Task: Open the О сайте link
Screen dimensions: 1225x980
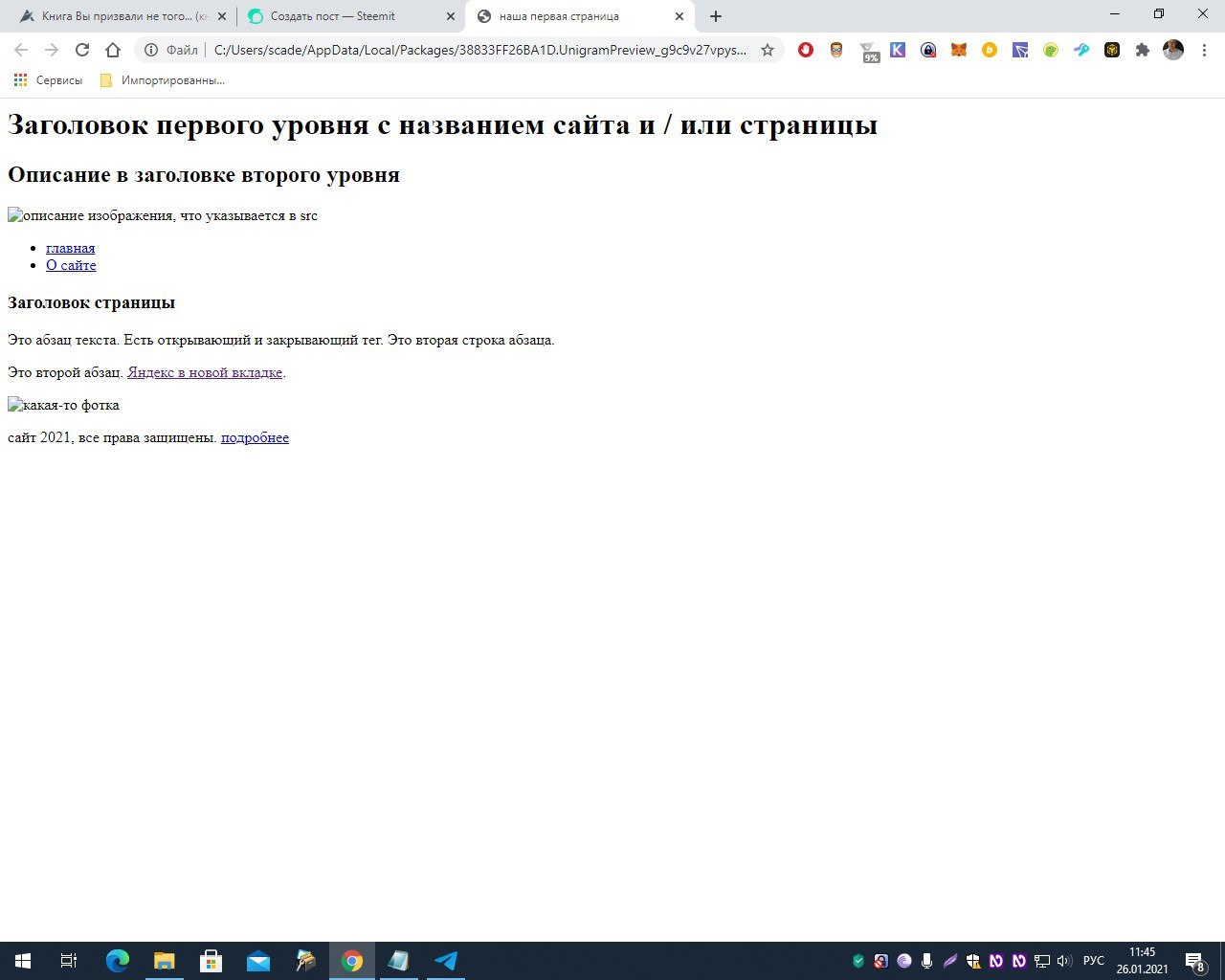Action: coord(71,265)
